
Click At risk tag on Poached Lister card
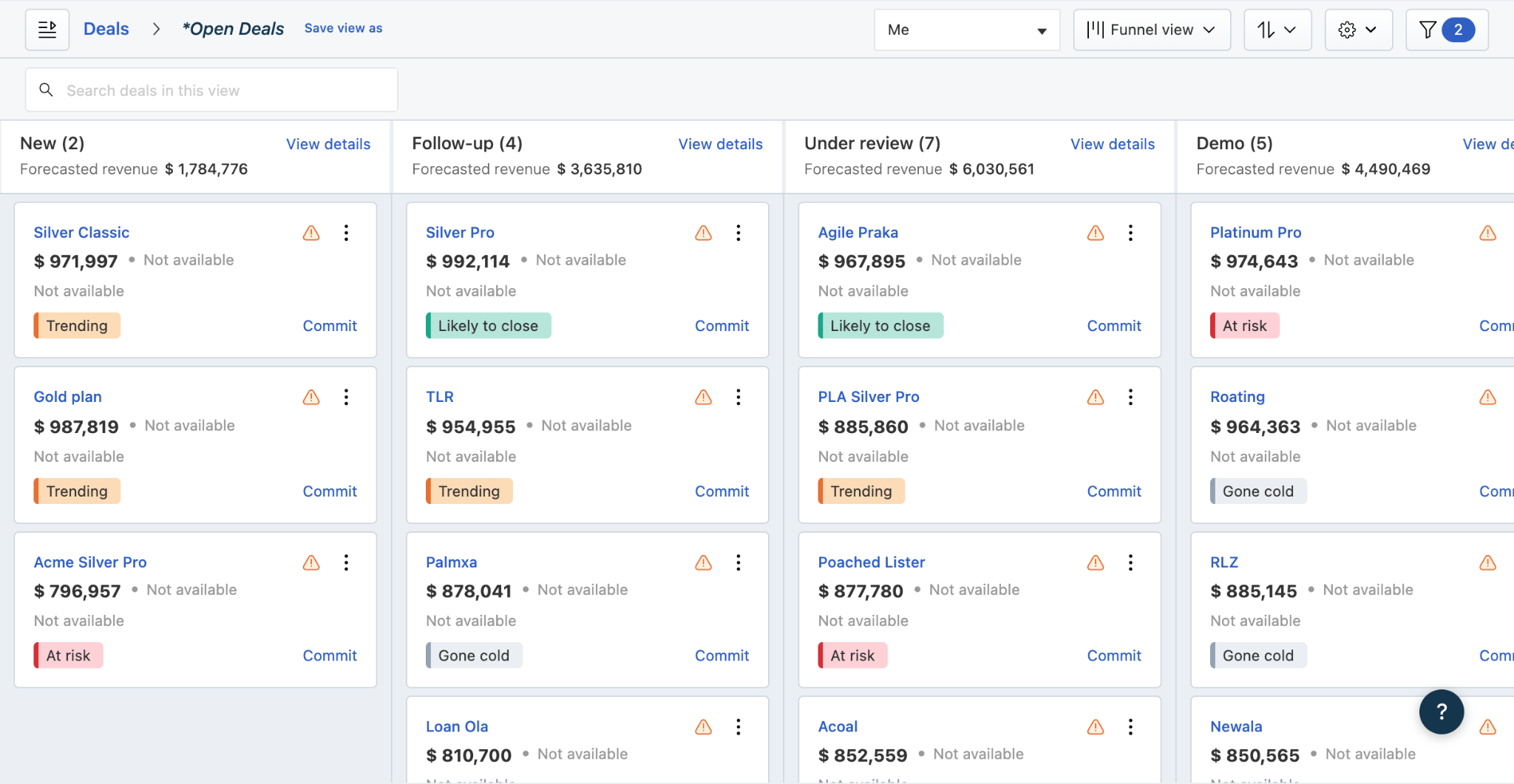tap(852, 655)
